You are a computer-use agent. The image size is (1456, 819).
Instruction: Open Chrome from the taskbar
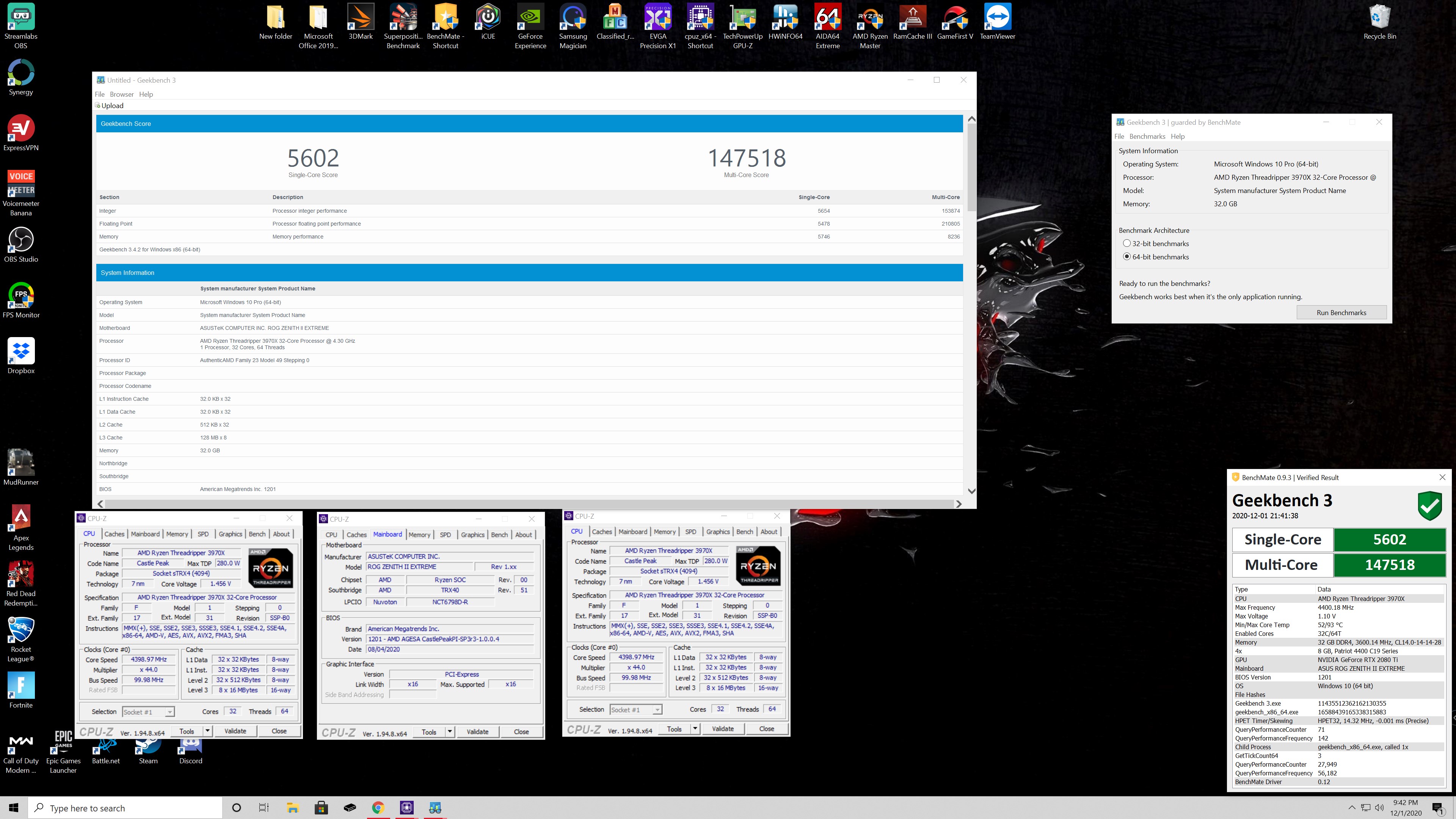coord(378,808)
